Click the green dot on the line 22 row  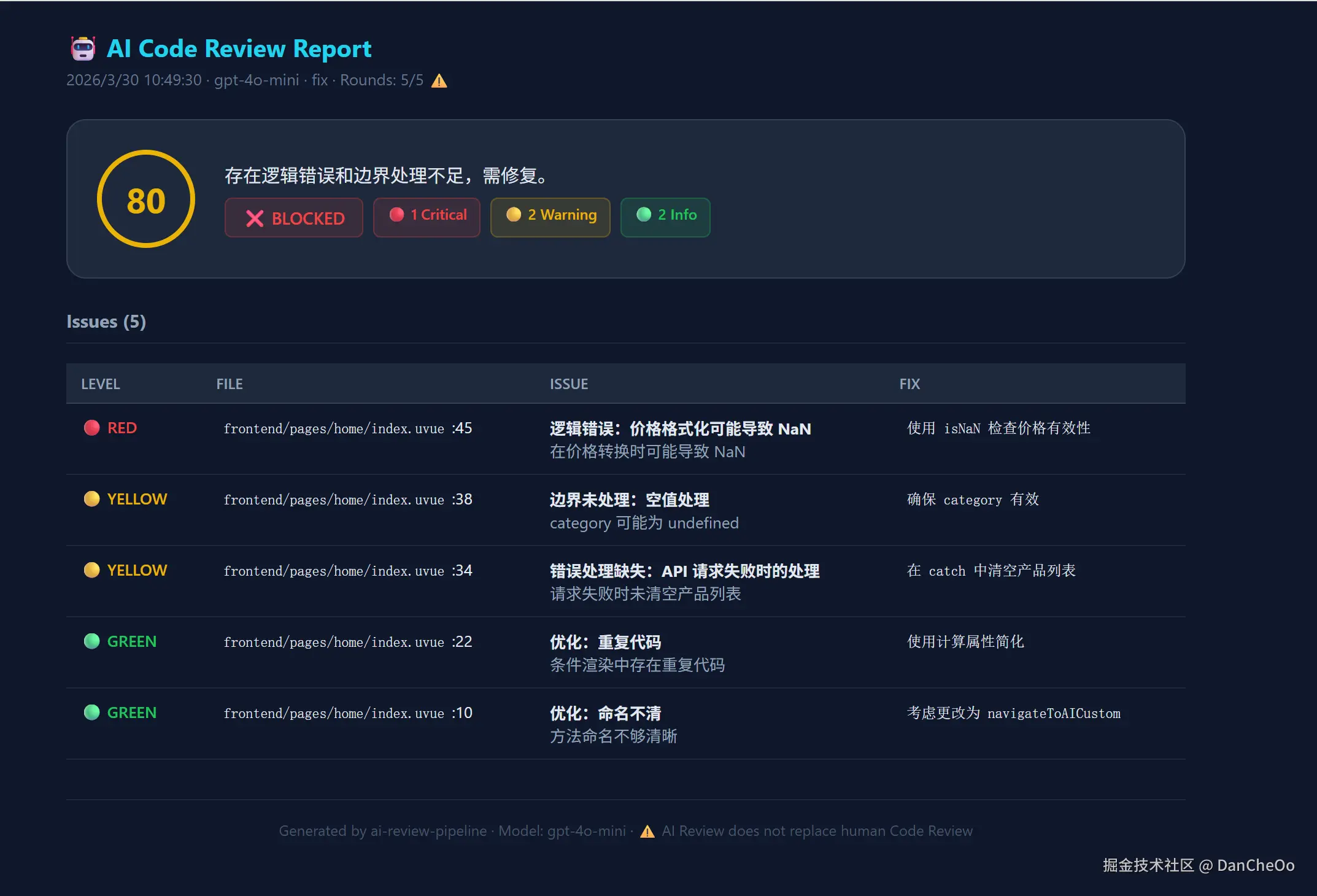[92, 641]
